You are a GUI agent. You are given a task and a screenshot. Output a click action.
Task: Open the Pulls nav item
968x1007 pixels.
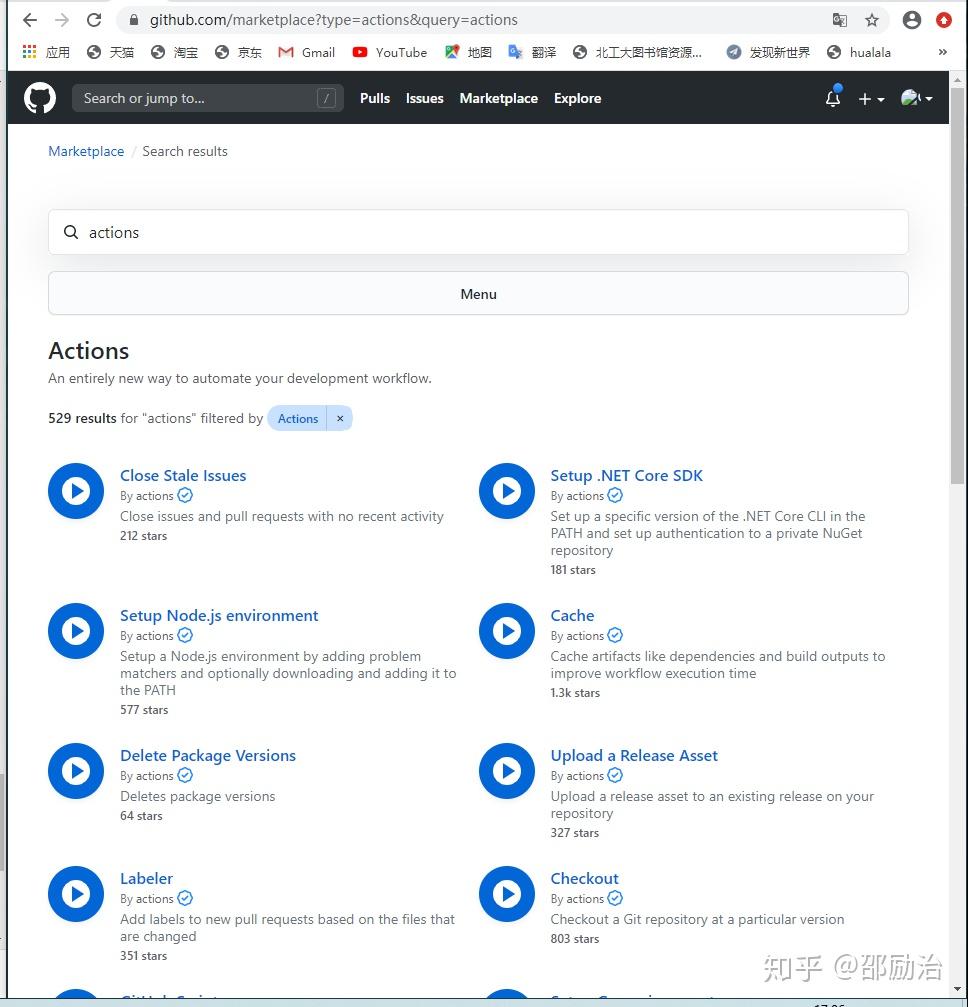(x=374, y=98)
